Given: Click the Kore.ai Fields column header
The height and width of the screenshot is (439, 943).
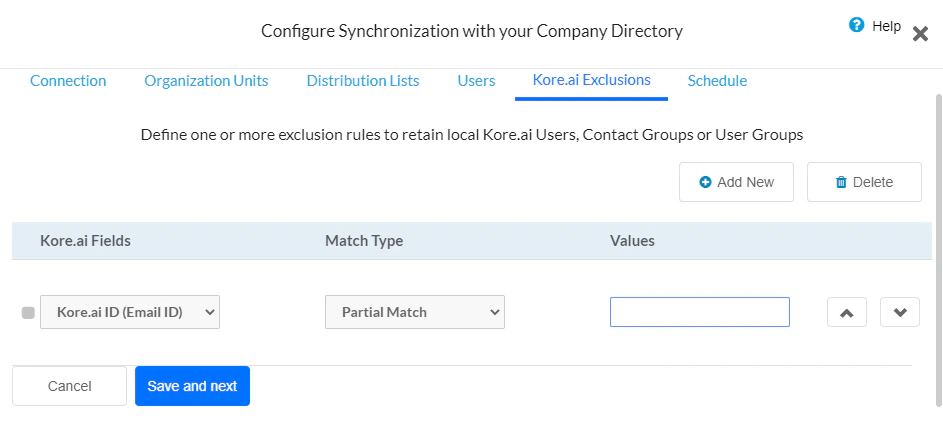Looking at the screenshot, I should (x=85, y=241).
